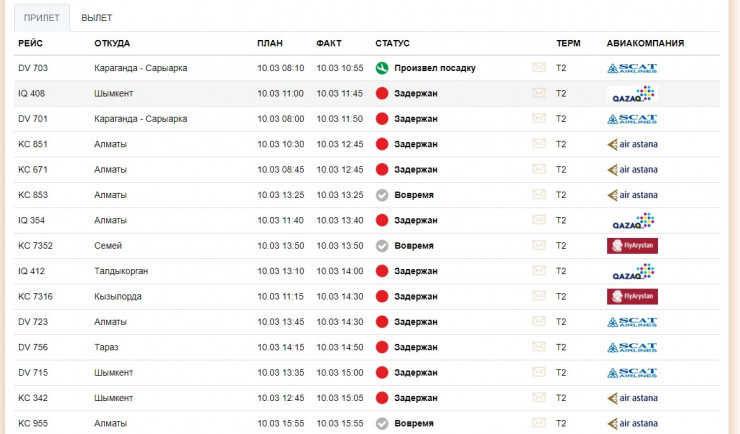Click envelope icon for flight DV 703
Screen dimensions: 740x434
coord(539,68)
